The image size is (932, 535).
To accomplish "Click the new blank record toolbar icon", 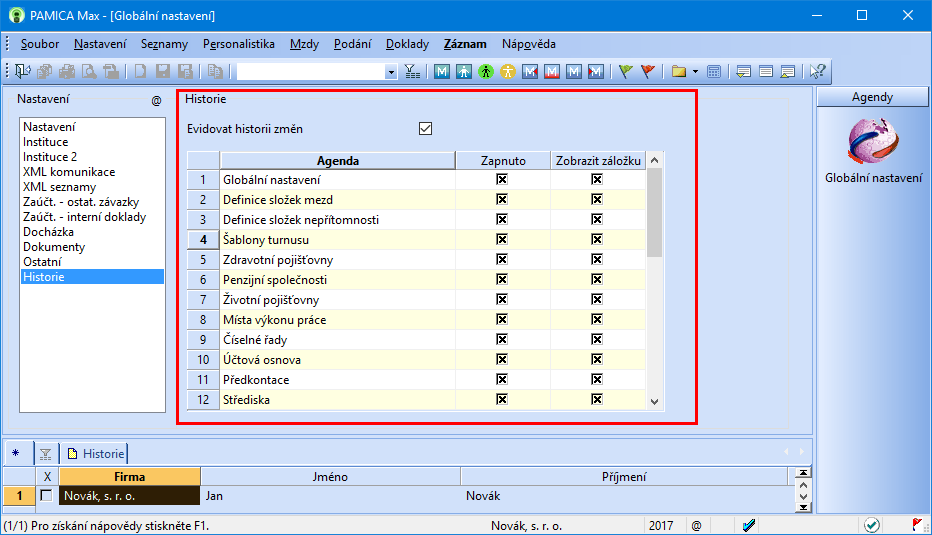I will coord(140,71).
